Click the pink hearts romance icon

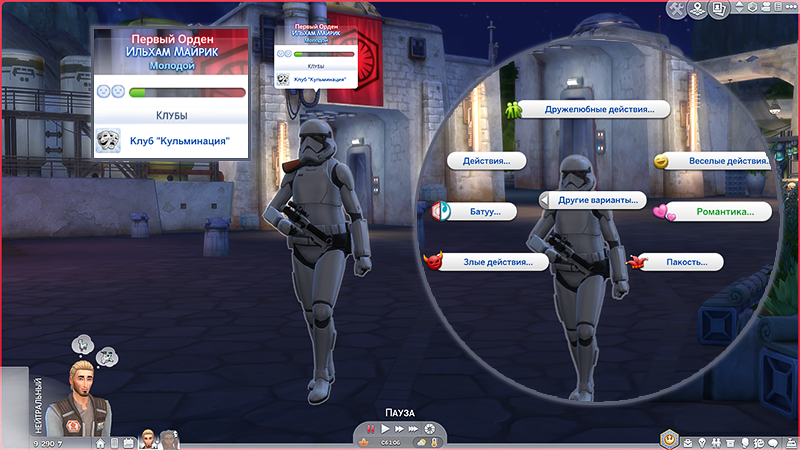664,212
